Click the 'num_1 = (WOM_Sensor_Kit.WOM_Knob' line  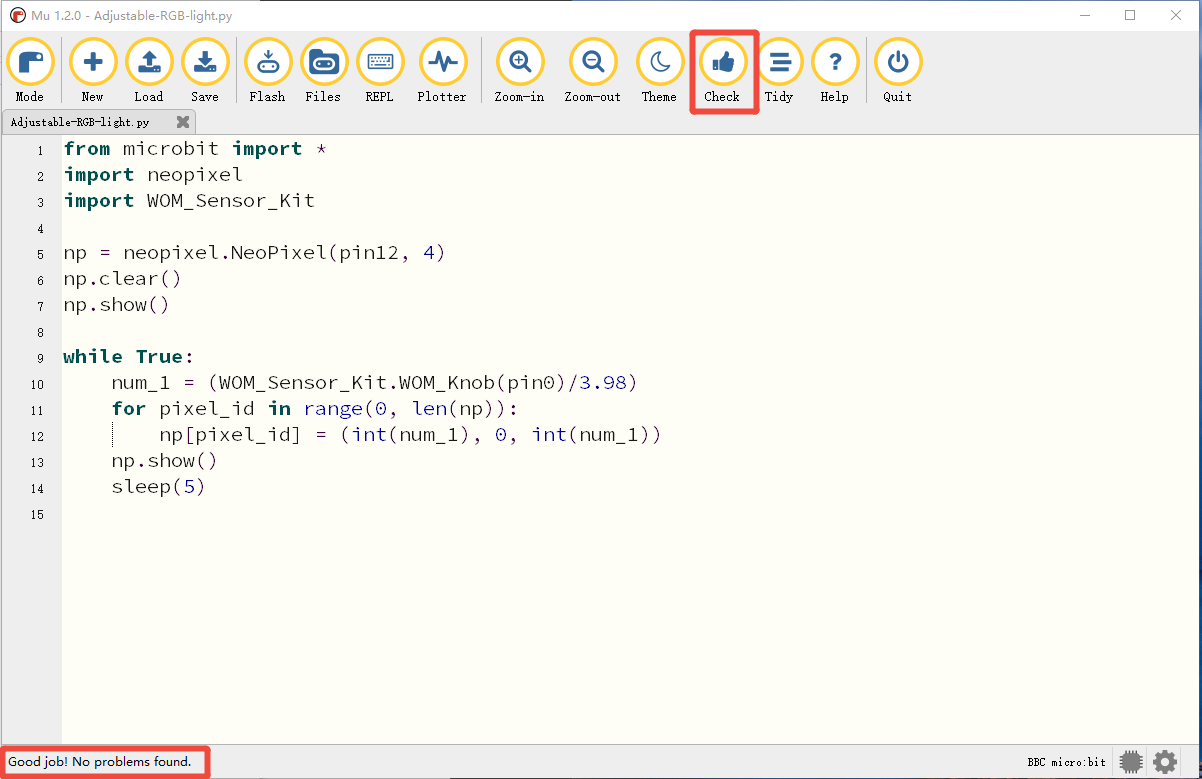click(x=374, y=383)
